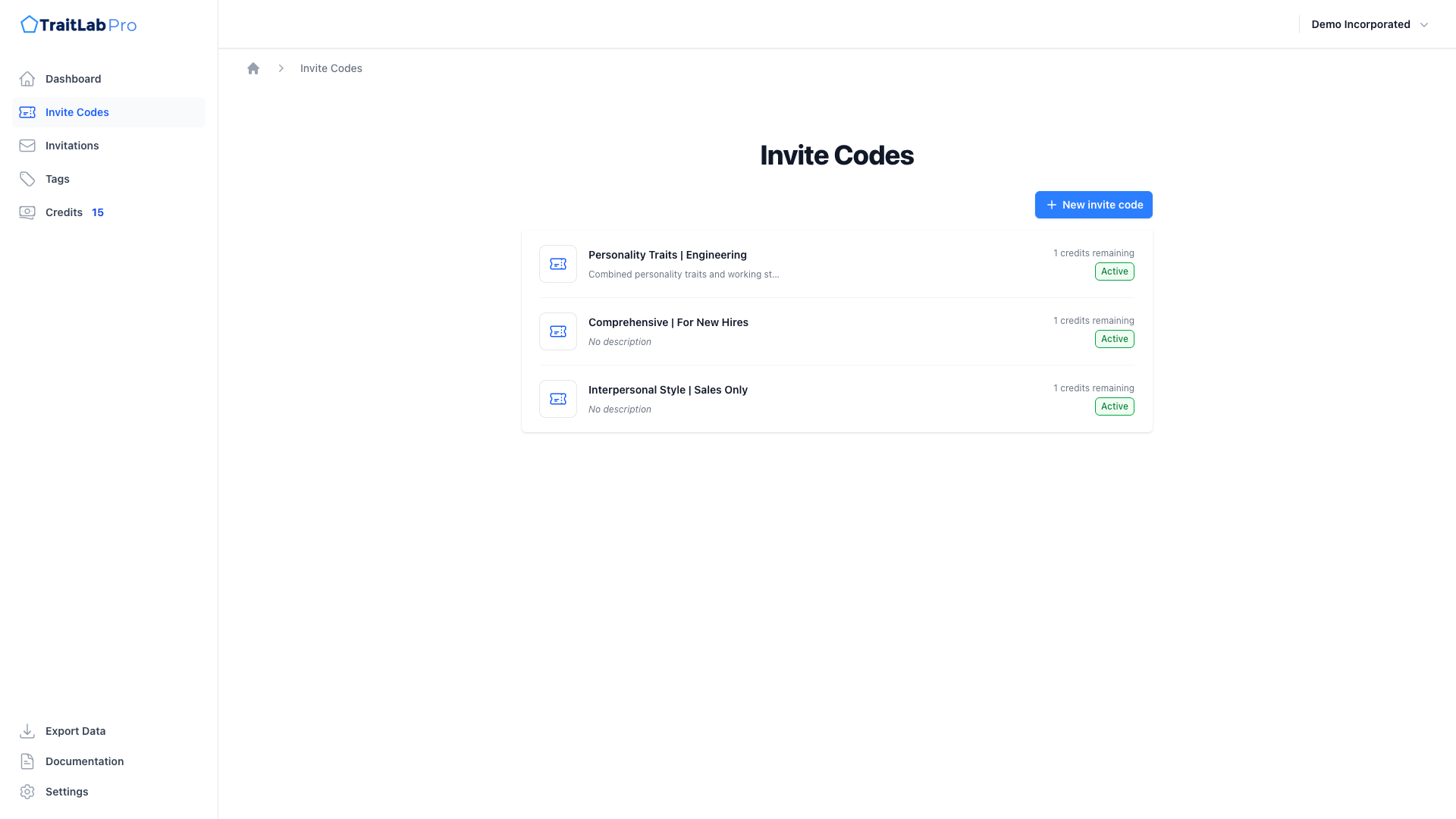
Task: Click the Documentation file icon
Action: [x=27, y=761]
